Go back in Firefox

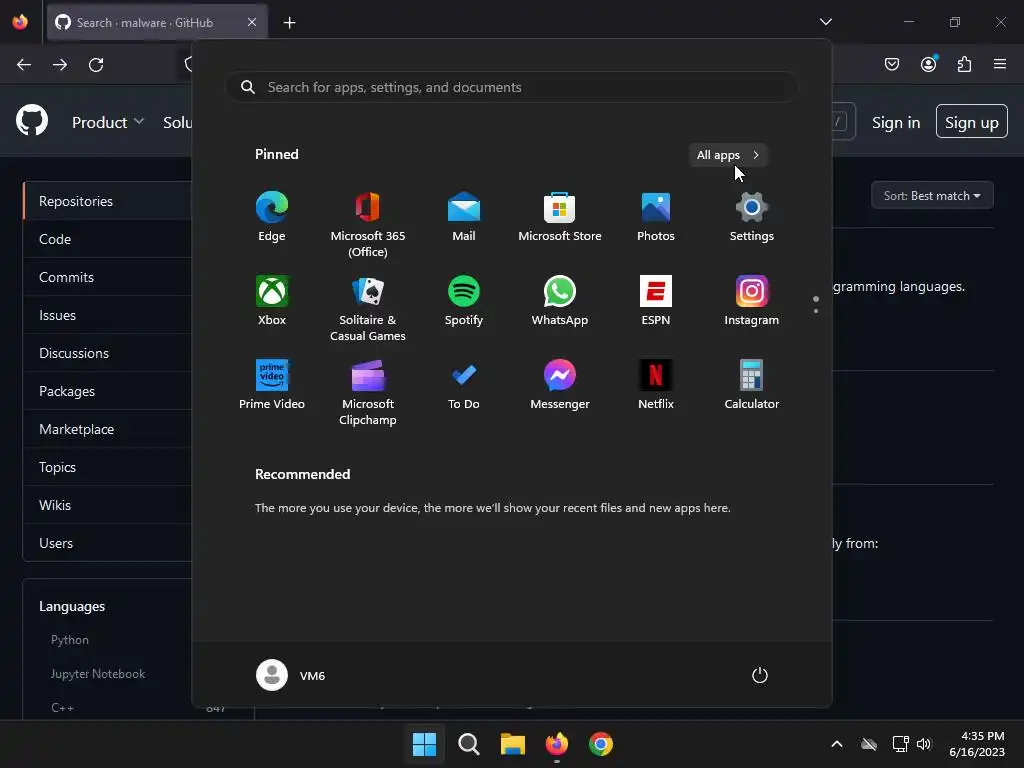tap(24, 65)
